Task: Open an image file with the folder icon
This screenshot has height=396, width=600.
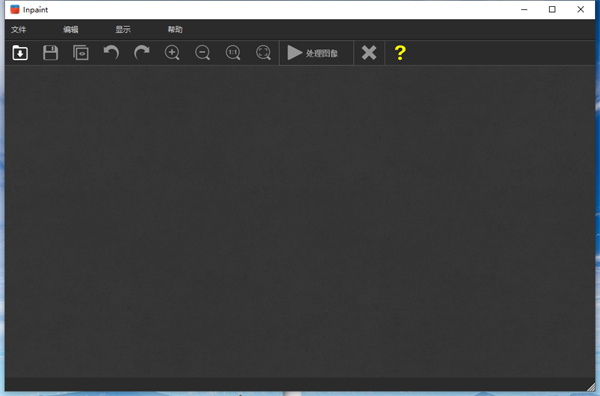Action: [x=20, y=53]
